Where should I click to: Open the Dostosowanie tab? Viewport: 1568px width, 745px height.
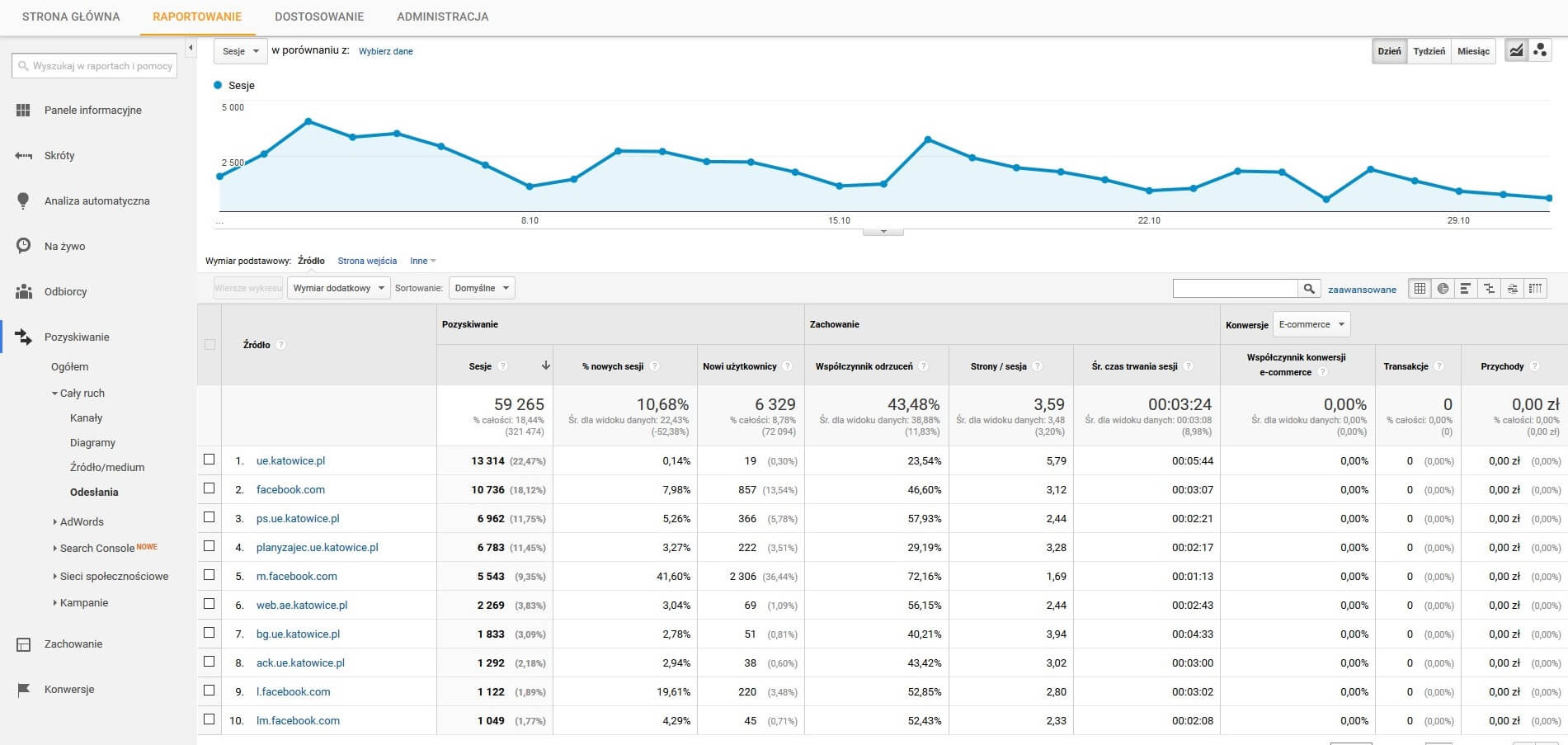319,17
